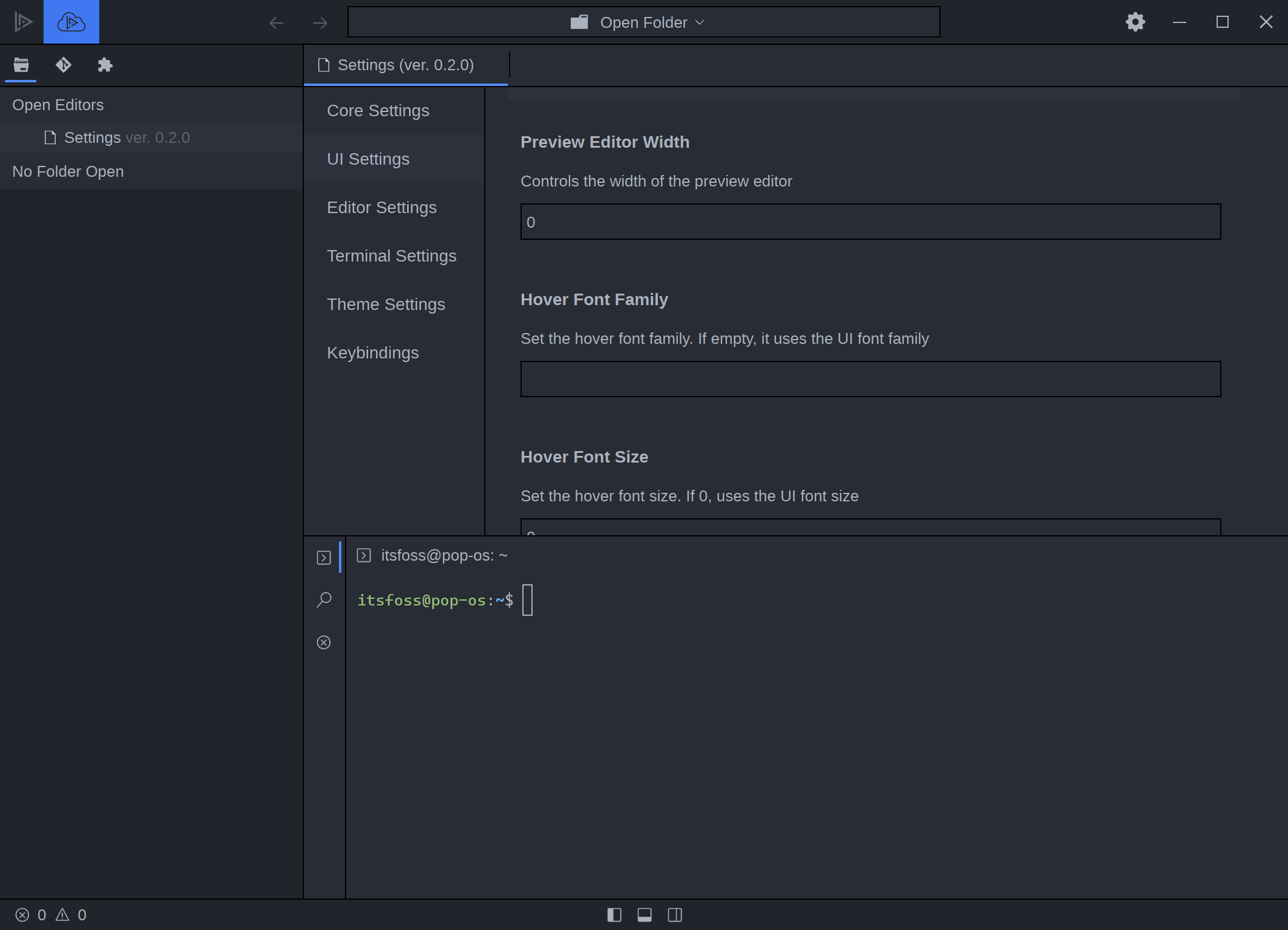Open the Theme Settings section
The image size is (1288, 930).
[x=386, y=304]
